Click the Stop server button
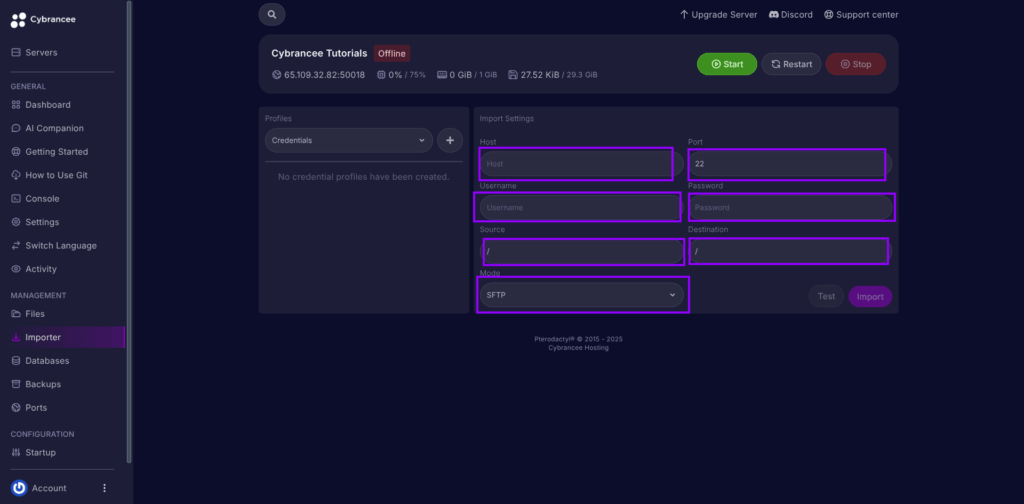The image size is (1024, 504). coord(856,64)
